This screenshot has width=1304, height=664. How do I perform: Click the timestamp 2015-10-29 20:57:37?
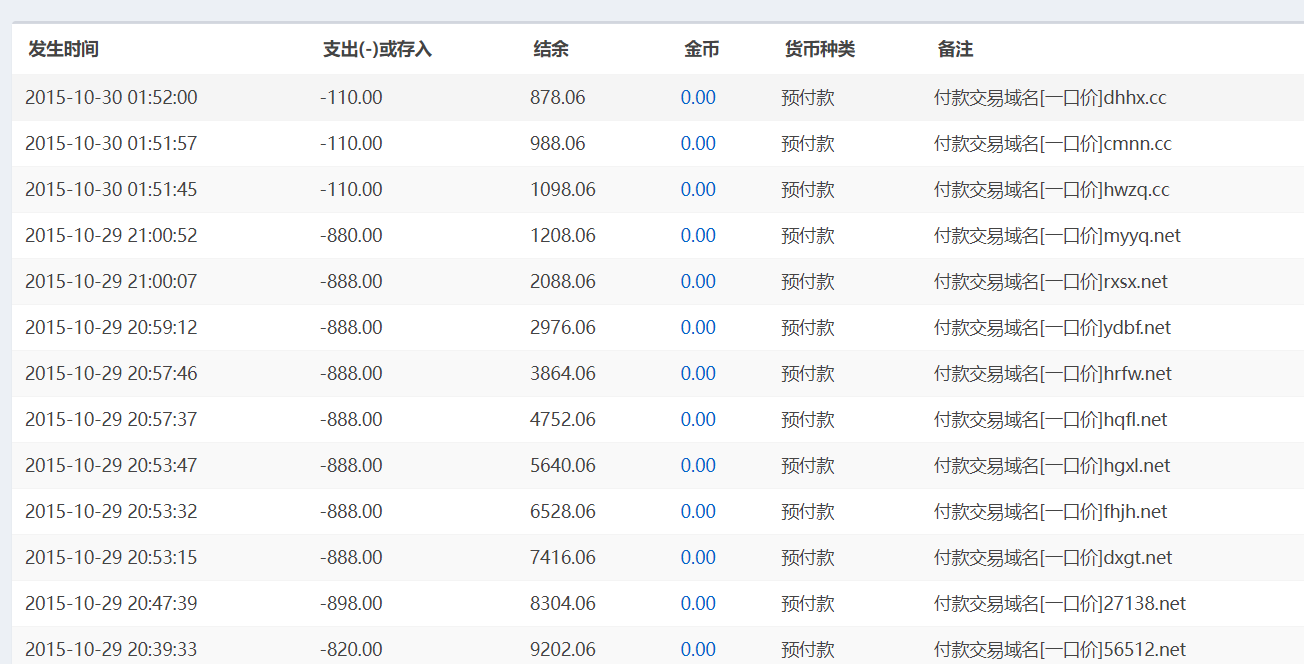pyautogui.click(x=111, y=420)
